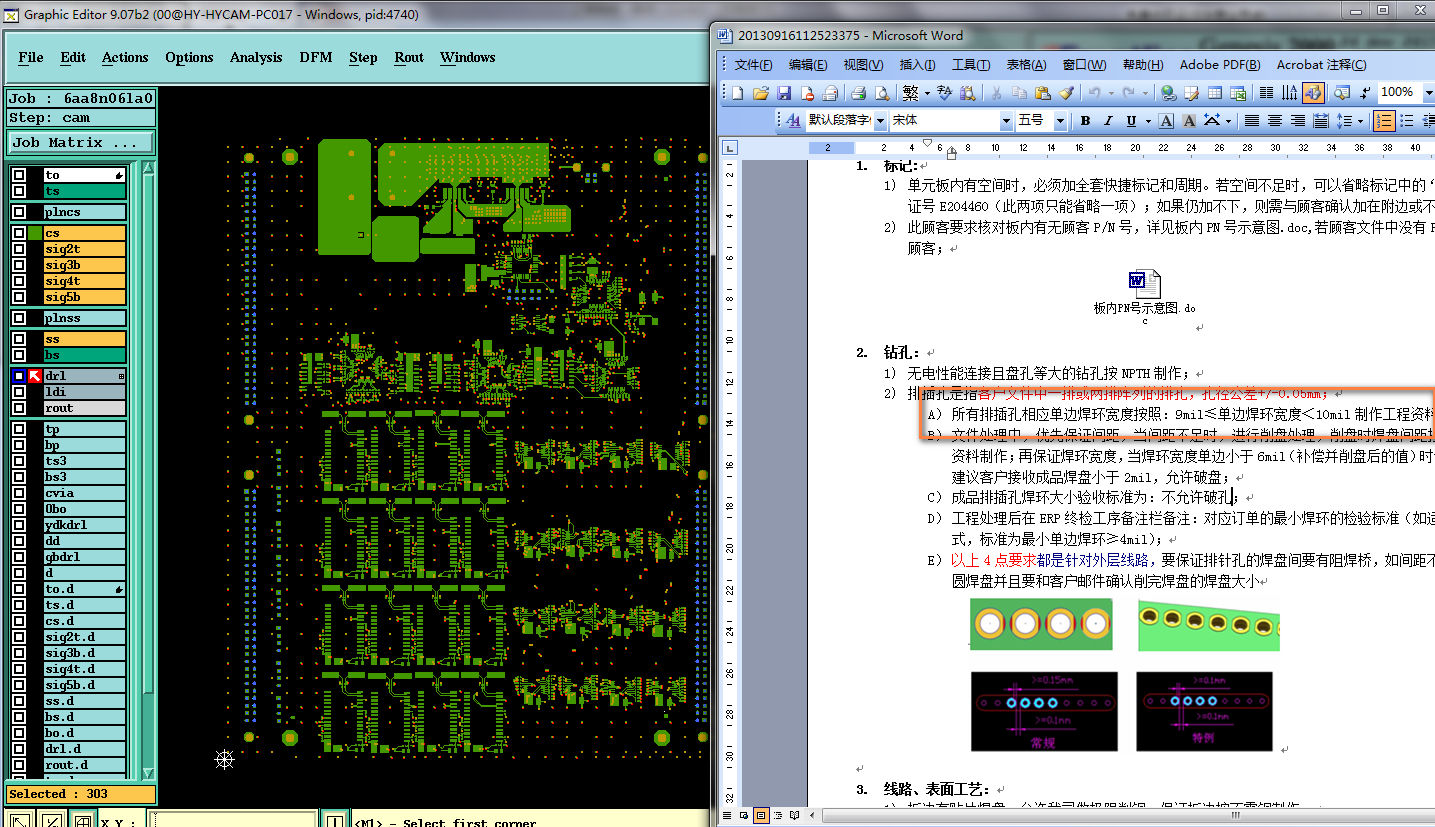
Task: Open Analysis menu in Graphic Editor
Action: pos(256,57)
